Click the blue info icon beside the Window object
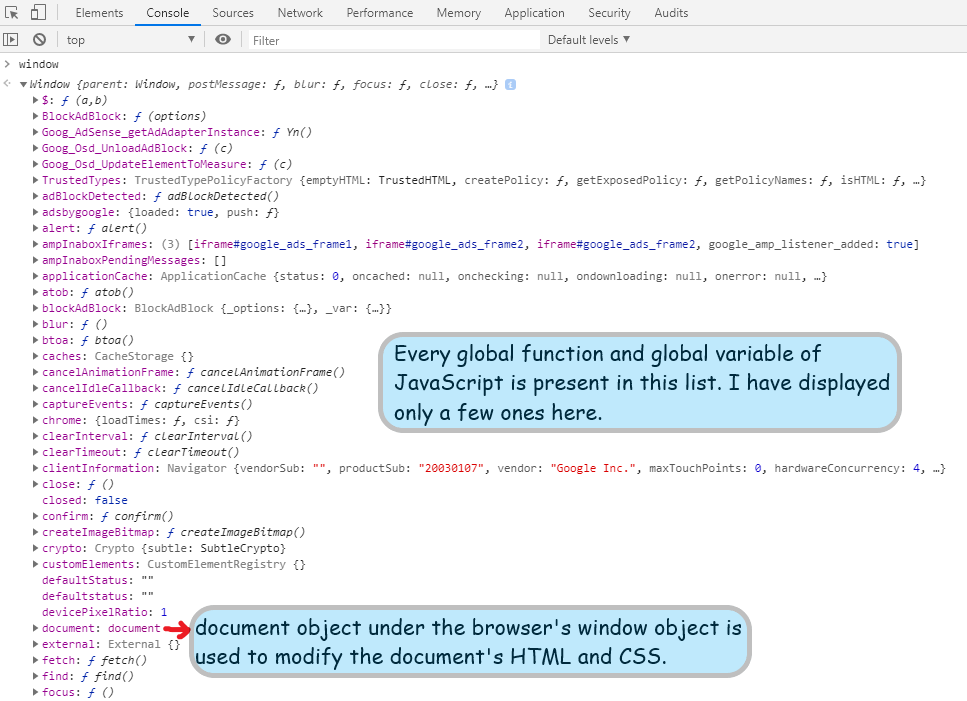Image resolution: width=967 pixels, height=701 pixels. click(509, 85)
